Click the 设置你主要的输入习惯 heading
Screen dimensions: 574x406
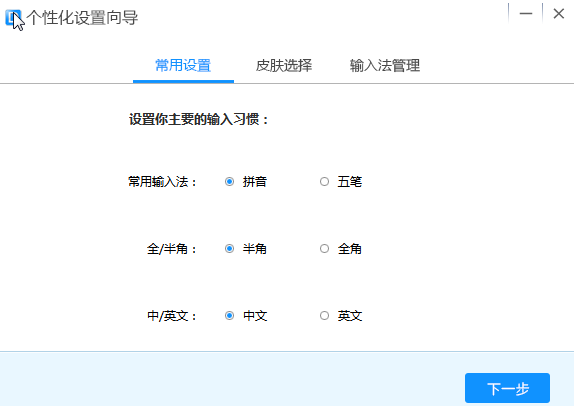pyautogui.click(x=199, y=119)
